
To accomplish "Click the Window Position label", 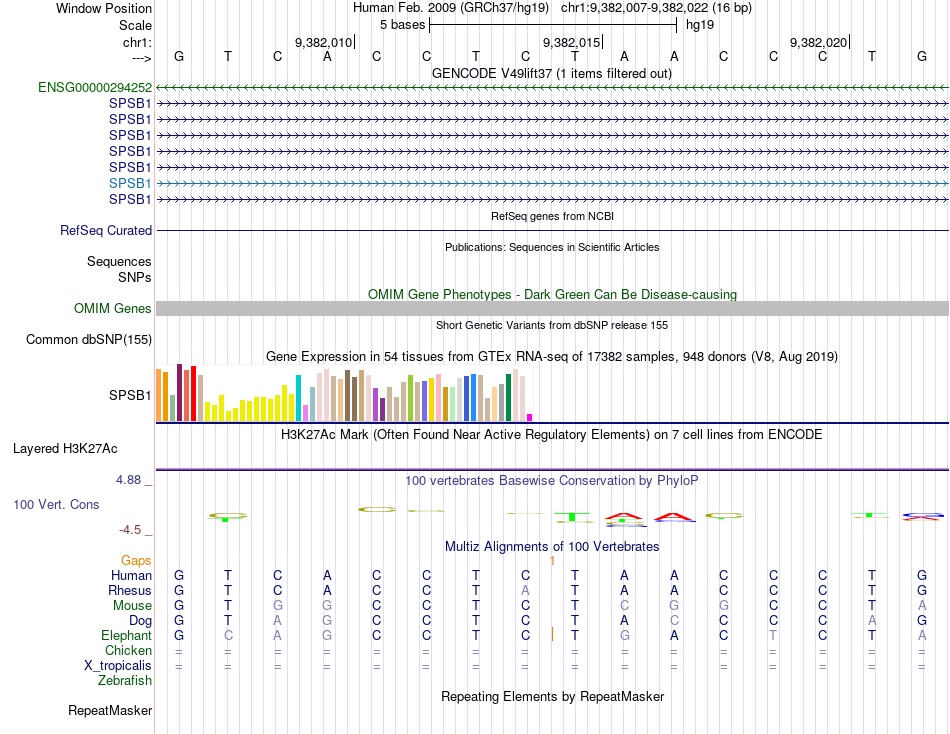I will (x=104, y=8).
